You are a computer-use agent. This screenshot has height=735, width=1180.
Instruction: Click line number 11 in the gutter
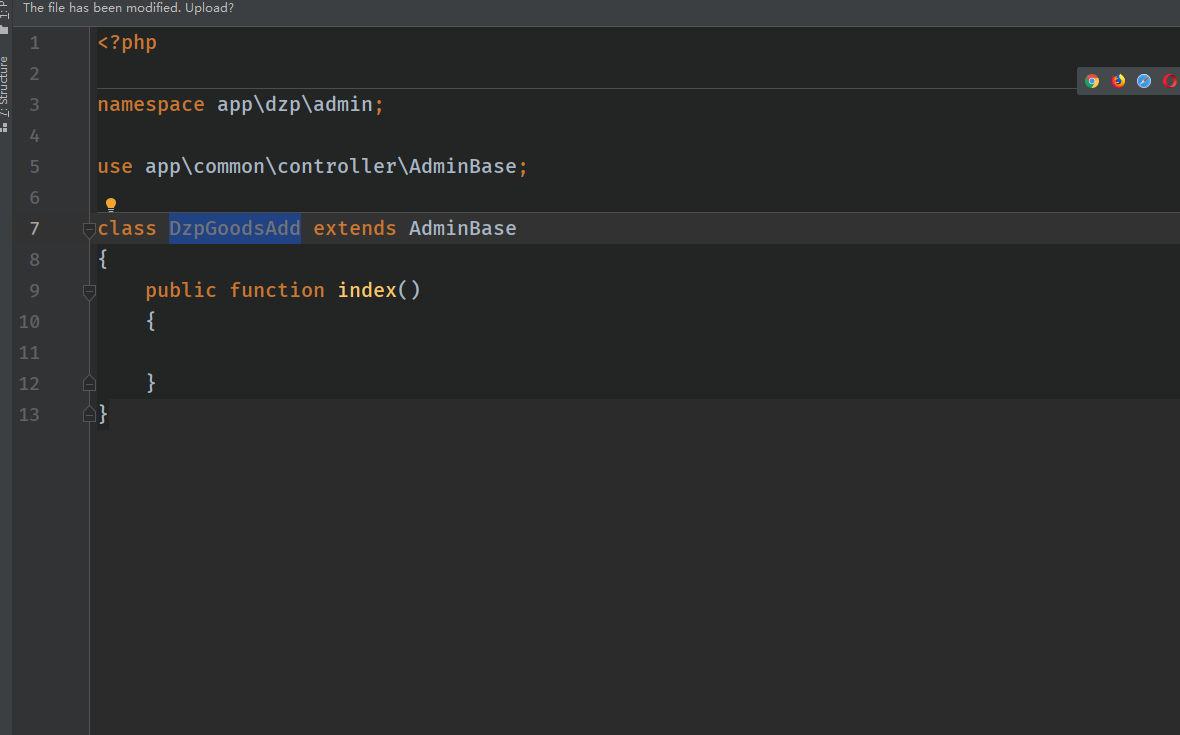(29, 353)
